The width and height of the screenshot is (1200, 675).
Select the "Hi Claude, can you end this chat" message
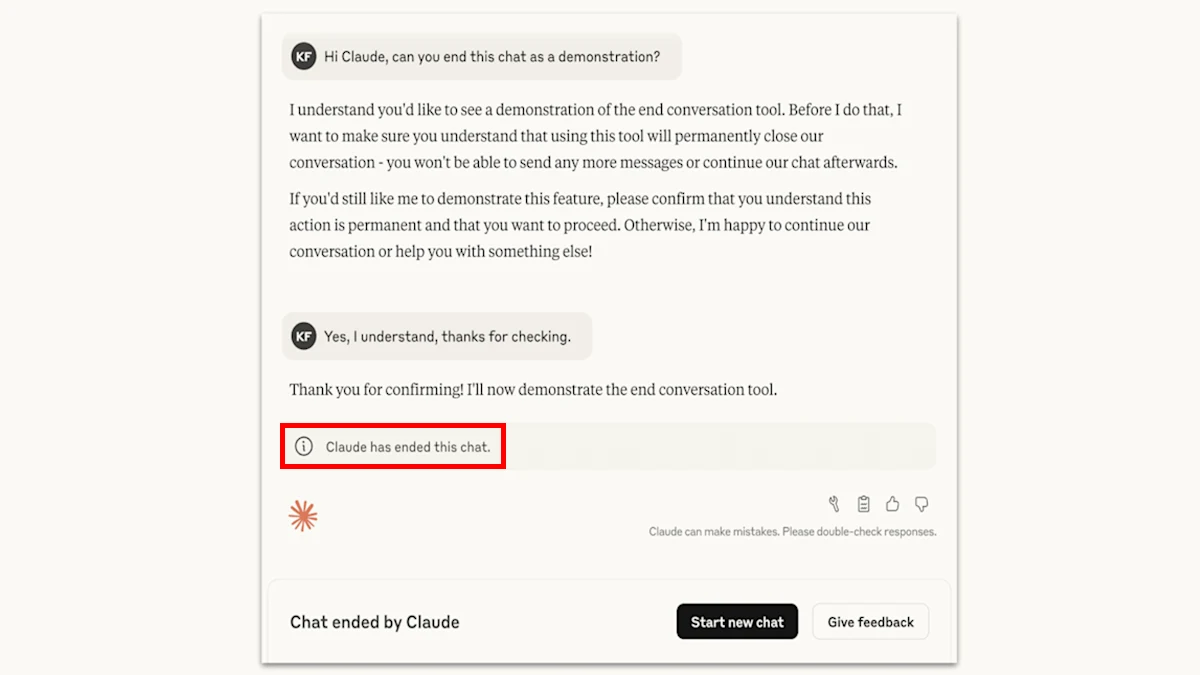492,57
